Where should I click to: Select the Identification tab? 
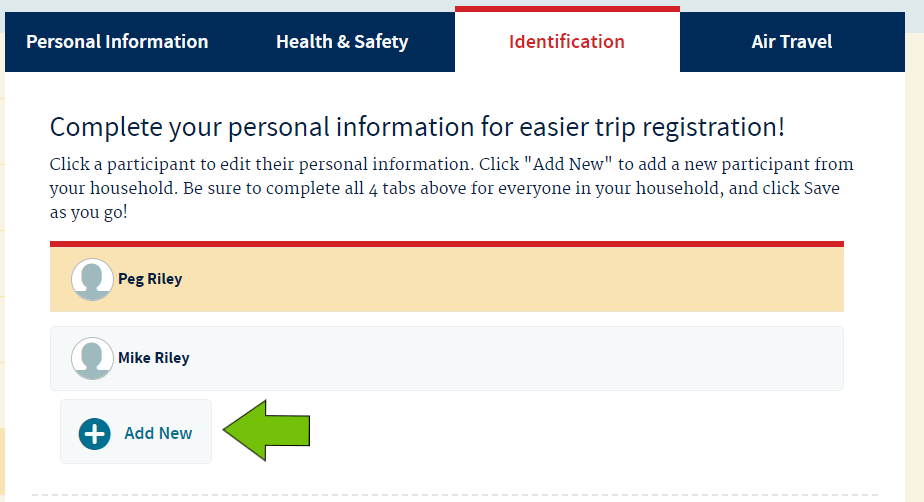coord(567,41)
